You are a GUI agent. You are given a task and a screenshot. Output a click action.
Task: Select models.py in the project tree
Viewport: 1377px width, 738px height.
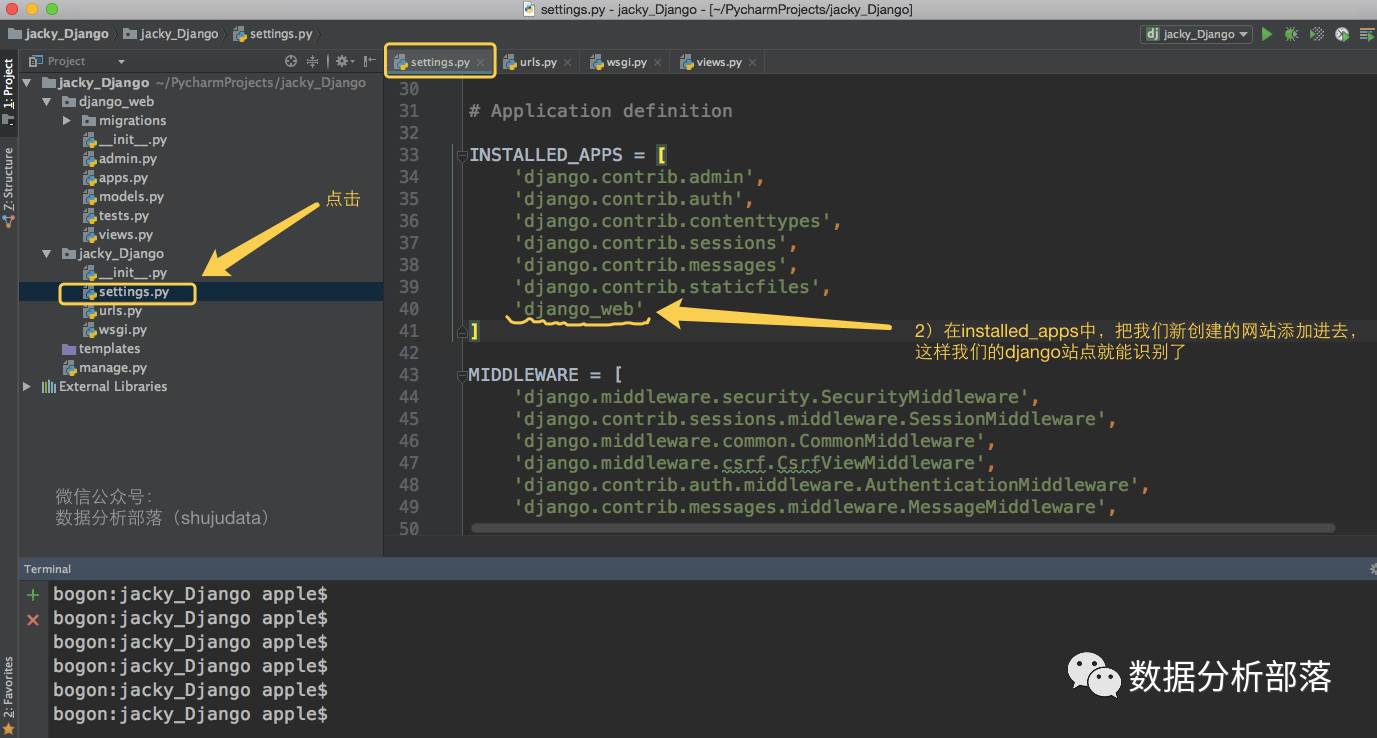tap(123, 197)
